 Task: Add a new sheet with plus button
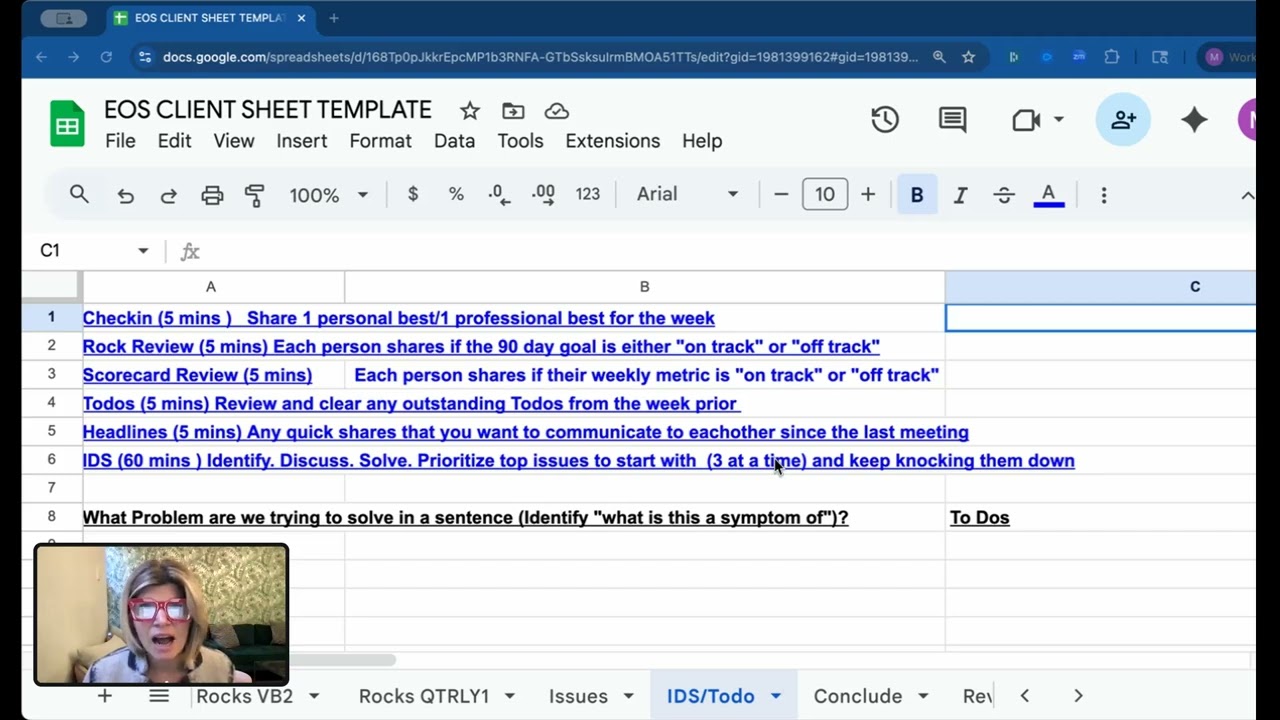click(x=104, y=696)
